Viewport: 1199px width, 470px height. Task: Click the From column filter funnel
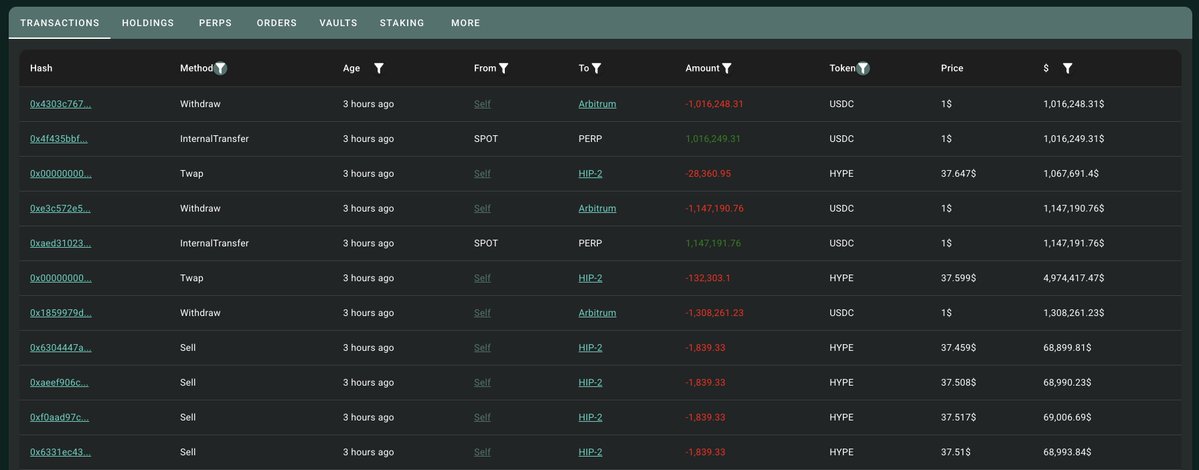[x=504, y=68]
